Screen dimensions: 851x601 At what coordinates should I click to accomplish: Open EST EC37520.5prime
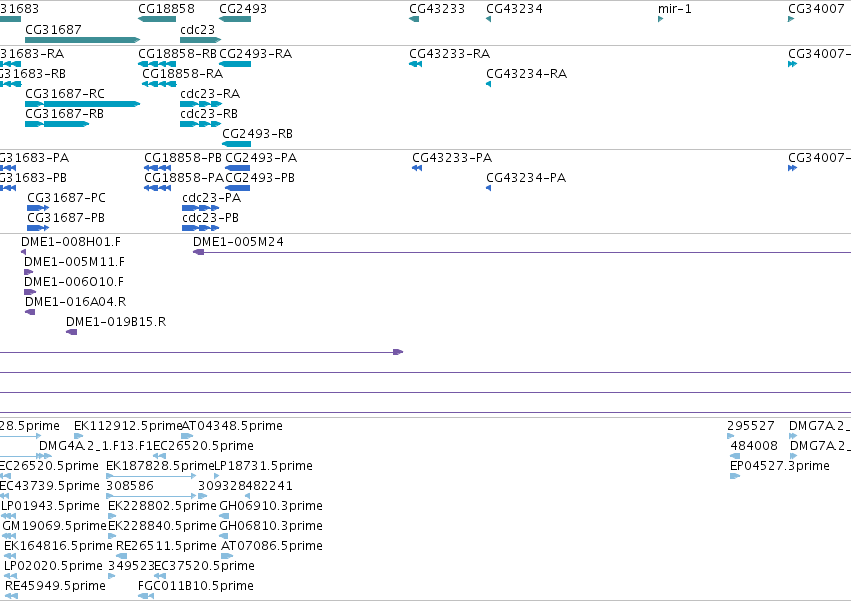[204, 567]
